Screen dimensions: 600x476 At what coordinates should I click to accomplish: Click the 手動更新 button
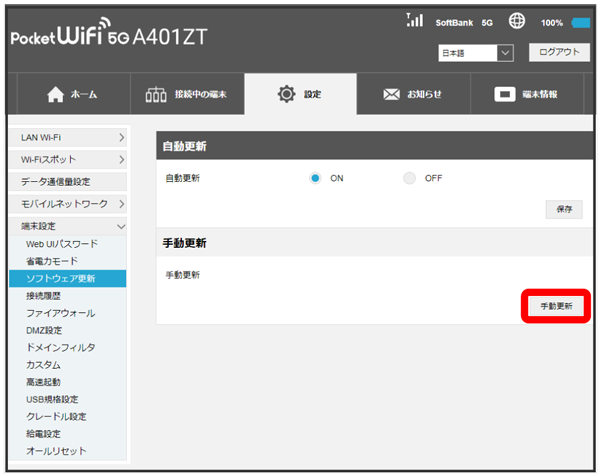coord(556,305)
